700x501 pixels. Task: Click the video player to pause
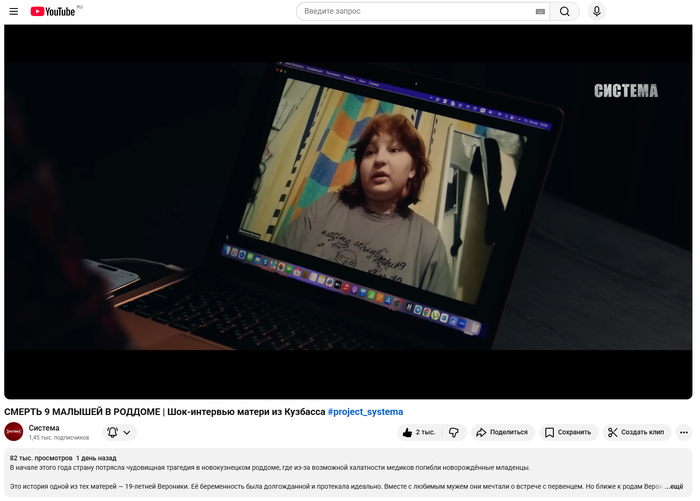pyautogui.click(x=348, y=210)
